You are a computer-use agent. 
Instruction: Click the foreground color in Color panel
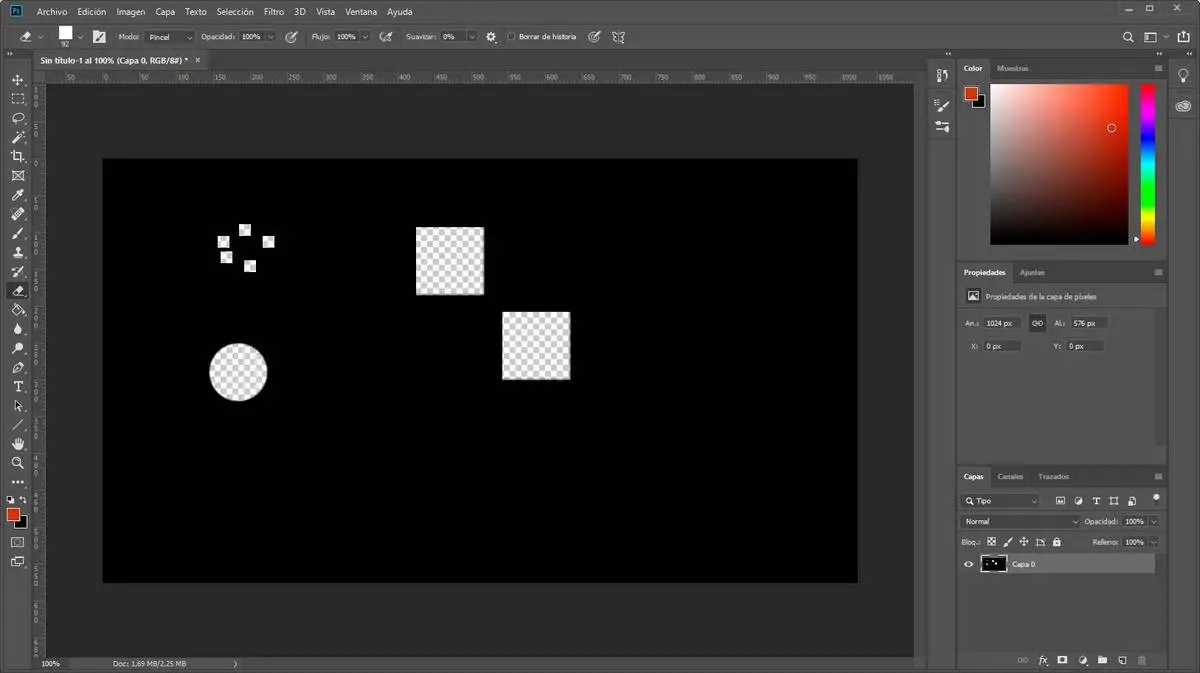[x=970, y=94]
